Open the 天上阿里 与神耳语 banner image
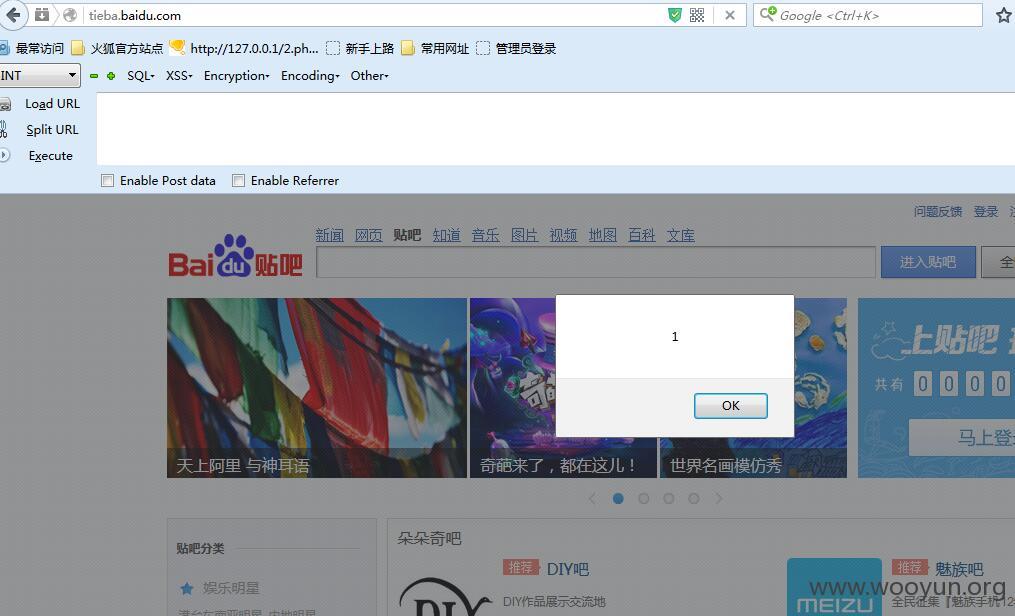 point(317,388)
